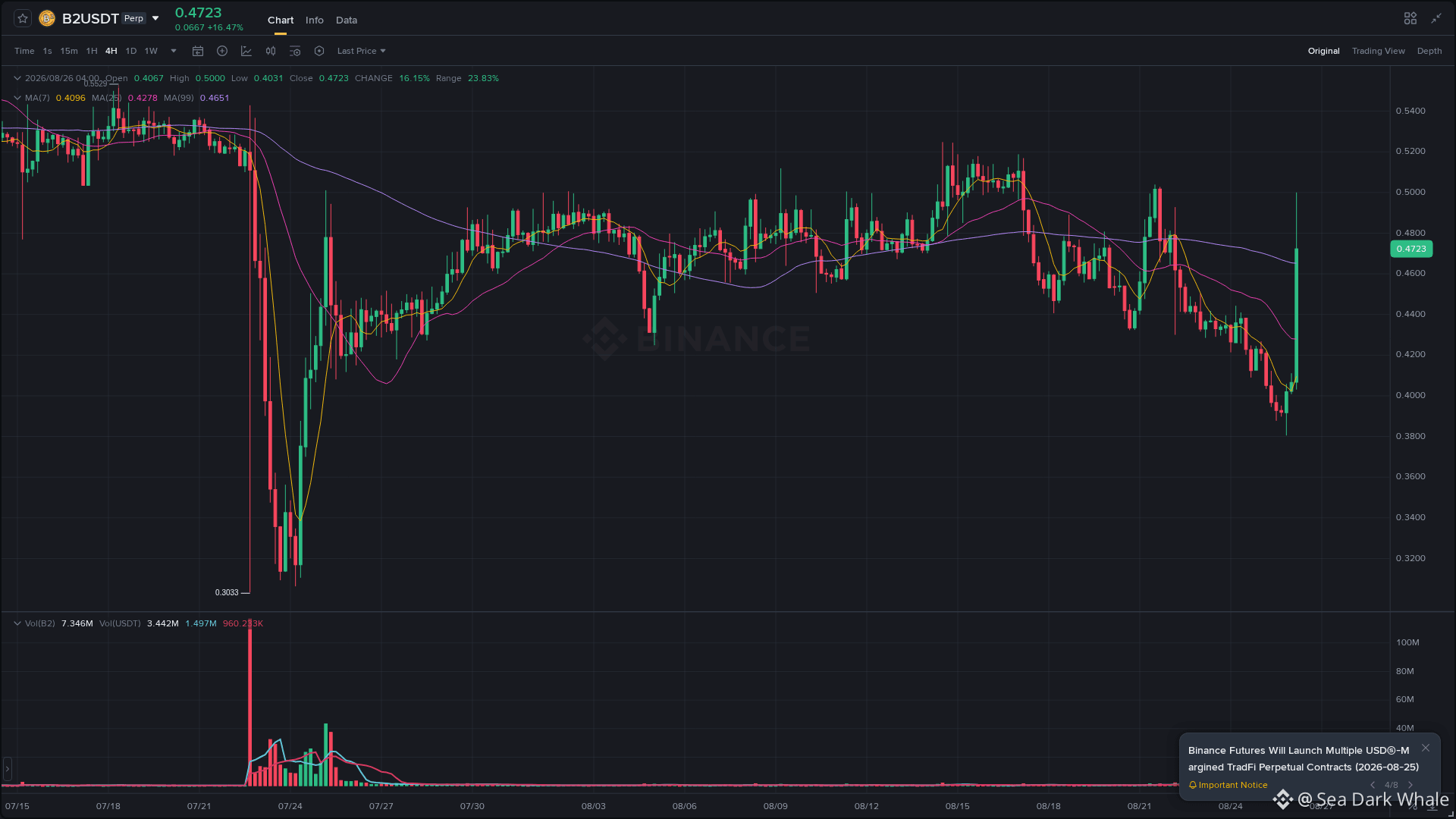Expand the left side panel arrow

pyautogui.click(x=8, y=768)
